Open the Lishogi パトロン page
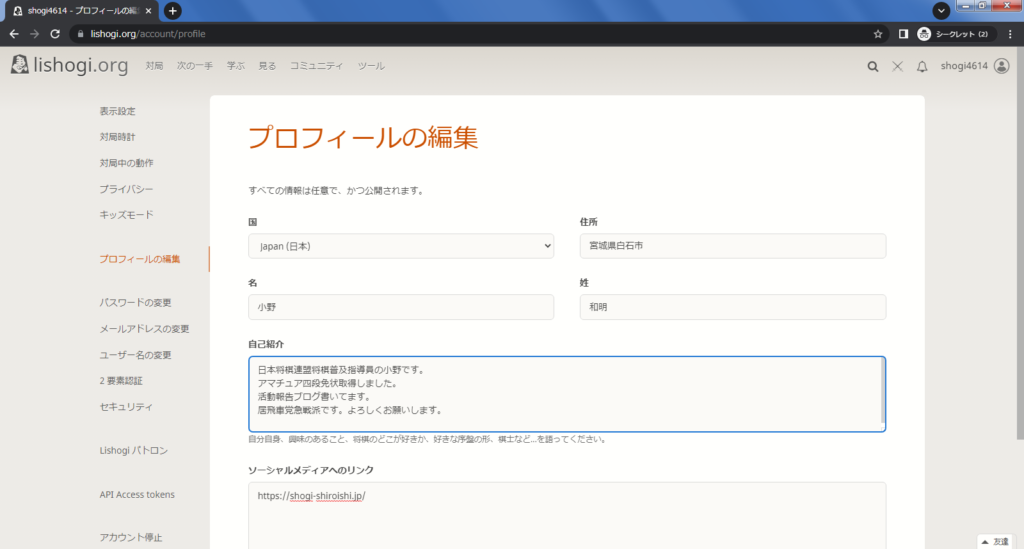 pyautogui.click(x=134, y=450)
